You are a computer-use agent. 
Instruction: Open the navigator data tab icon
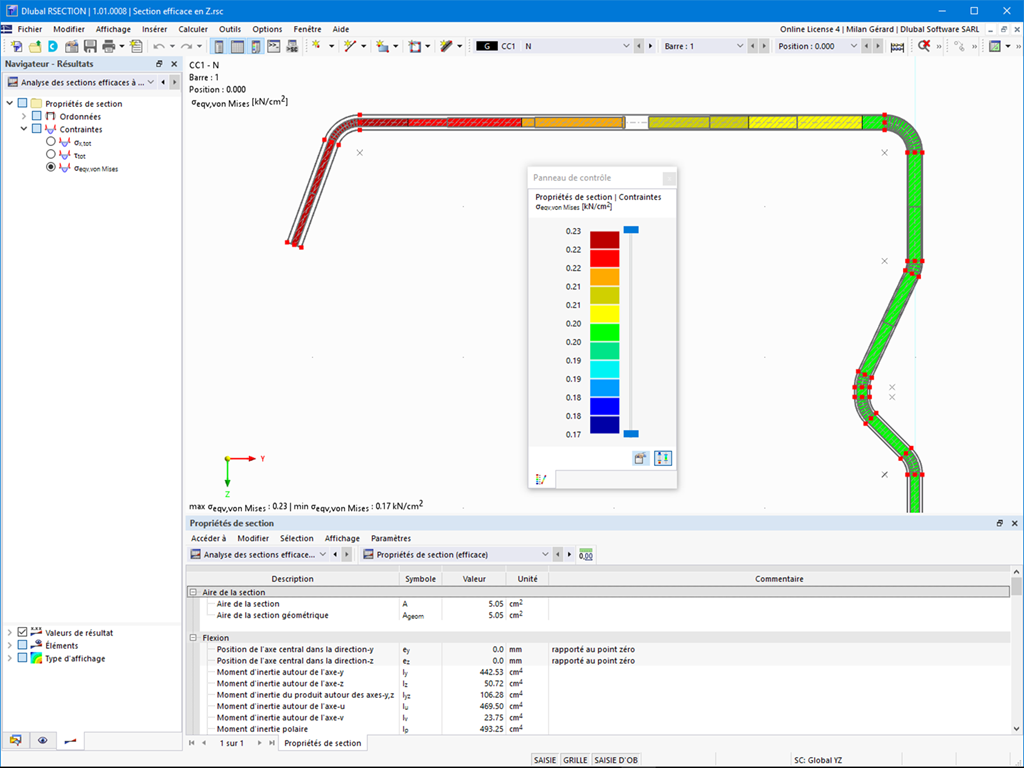click(x=16, y=741)
